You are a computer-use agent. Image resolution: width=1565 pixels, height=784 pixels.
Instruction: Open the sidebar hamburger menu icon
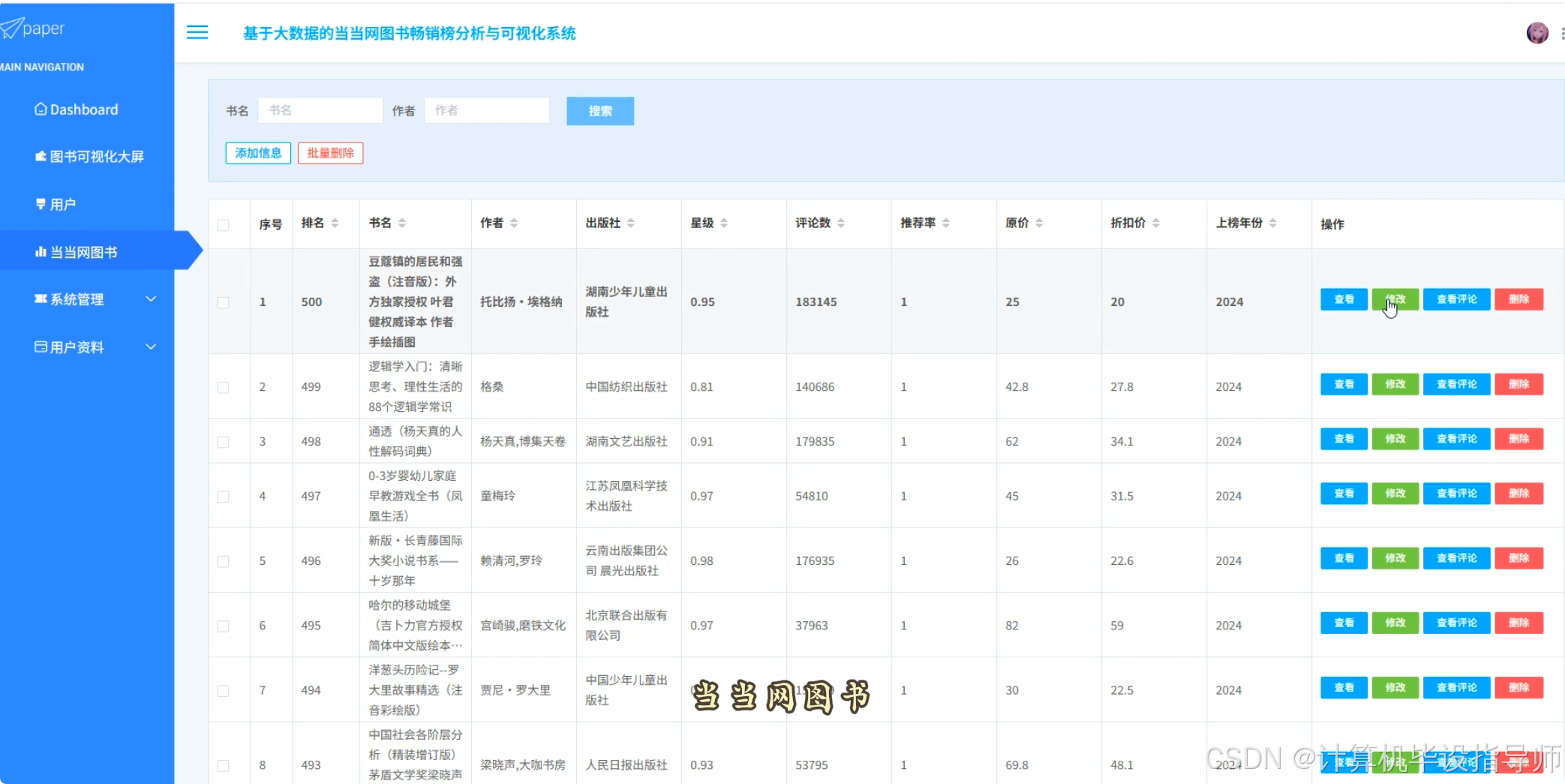point(197,32)
